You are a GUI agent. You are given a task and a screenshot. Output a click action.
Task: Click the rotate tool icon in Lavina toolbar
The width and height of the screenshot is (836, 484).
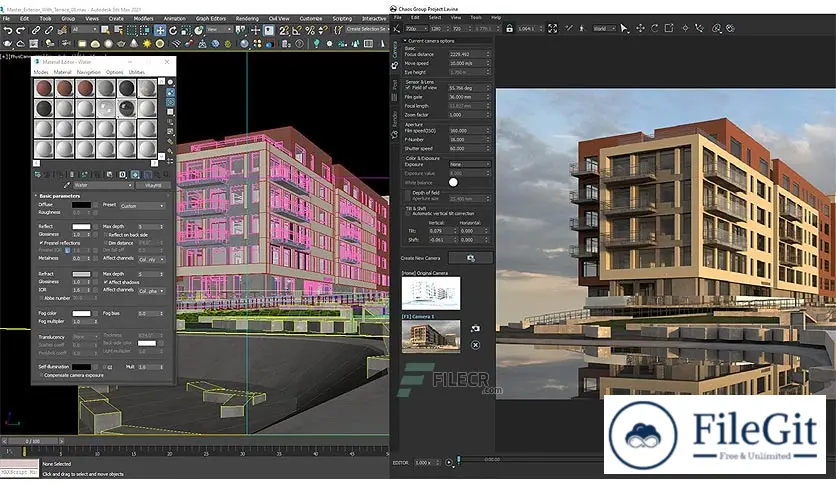pyautogui.click(x=655, y=28)
